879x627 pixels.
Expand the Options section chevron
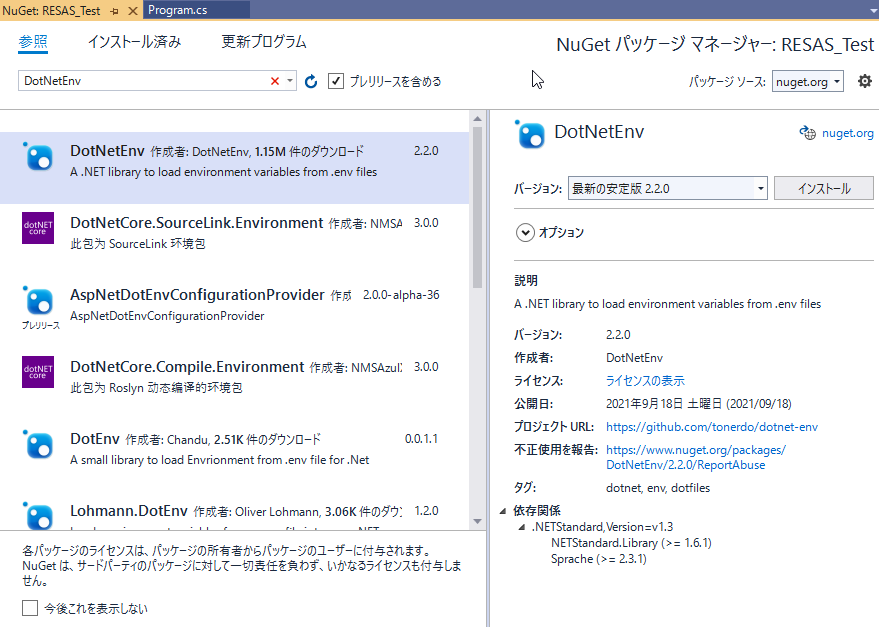click(525, 232)
